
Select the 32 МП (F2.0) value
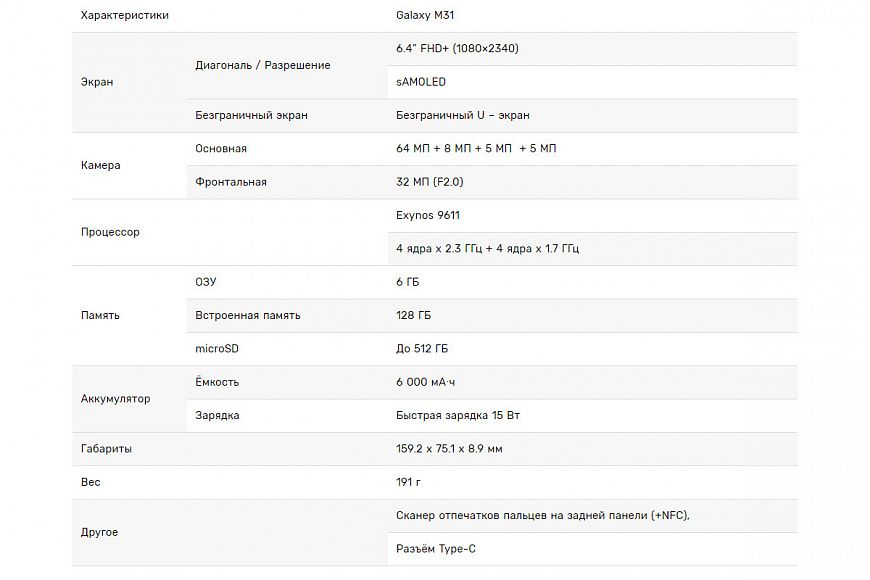[x=430, y=182]
